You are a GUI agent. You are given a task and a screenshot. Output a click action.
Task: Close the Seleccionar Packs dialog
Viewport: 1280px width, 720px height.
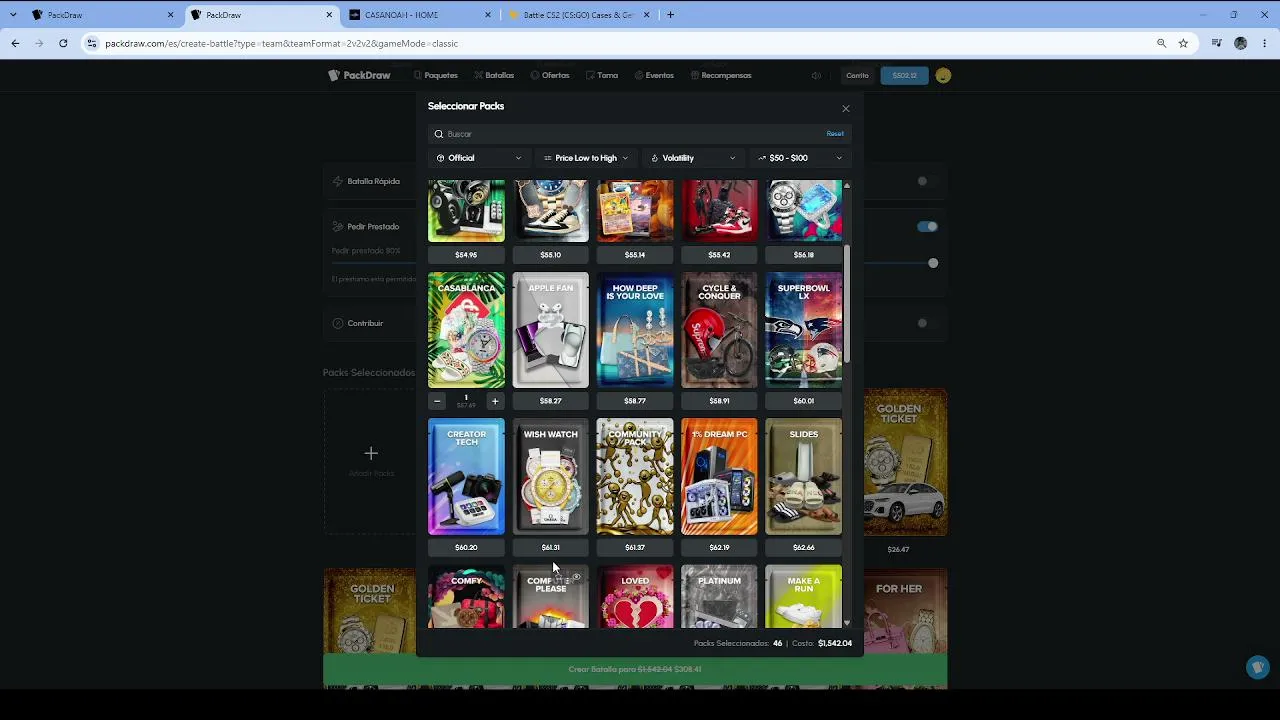tap(846, 108)
